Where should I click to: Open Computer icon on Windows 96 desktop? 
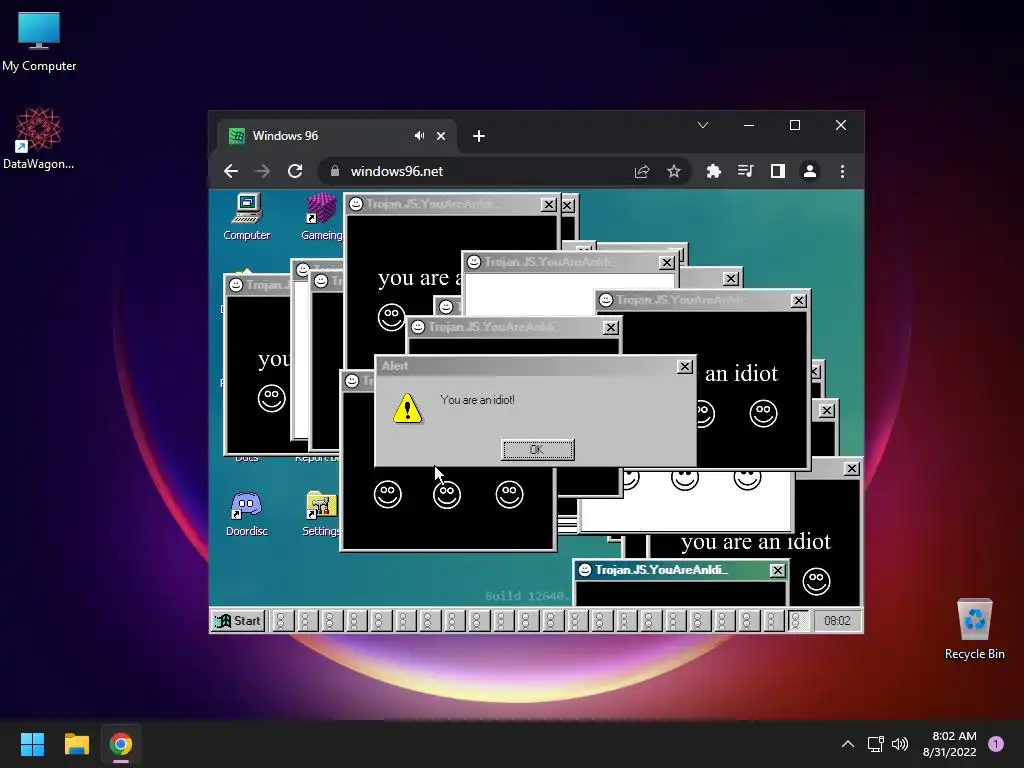[x=246, y=217]
